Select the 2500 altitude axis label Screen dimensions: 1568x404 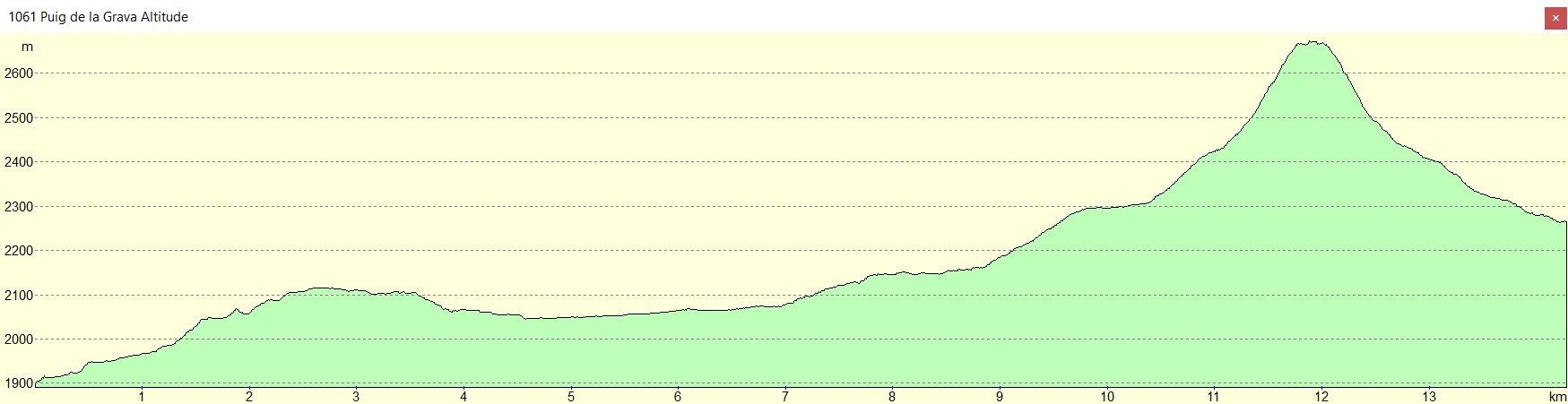pyautogui.click(x=19, y=118)
